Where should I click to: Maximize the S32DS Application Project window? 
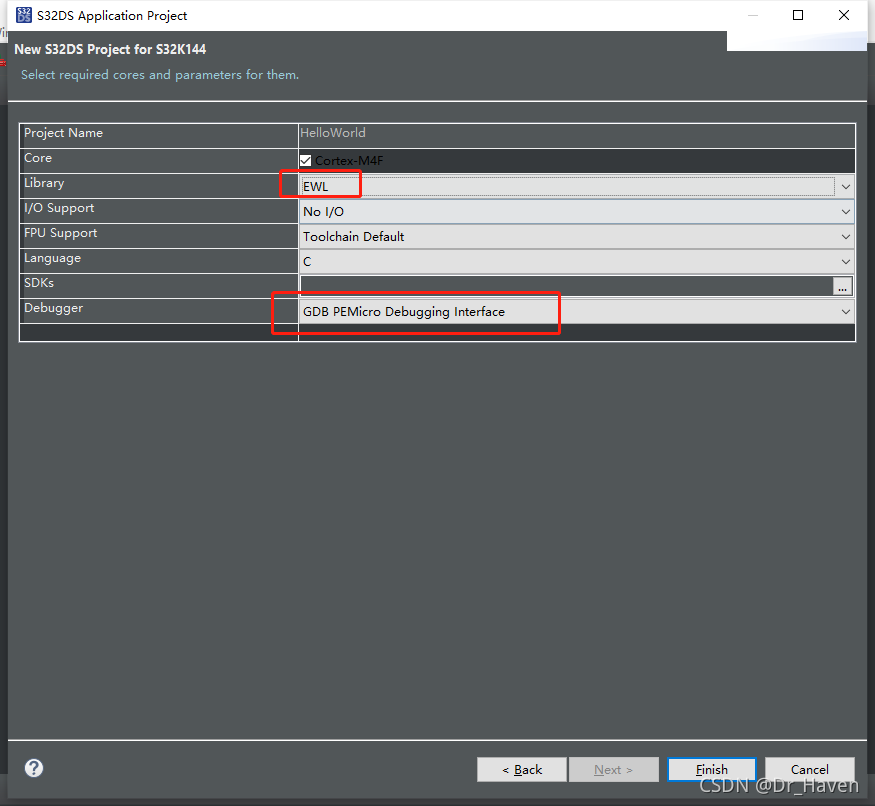(x=798, y=15)
